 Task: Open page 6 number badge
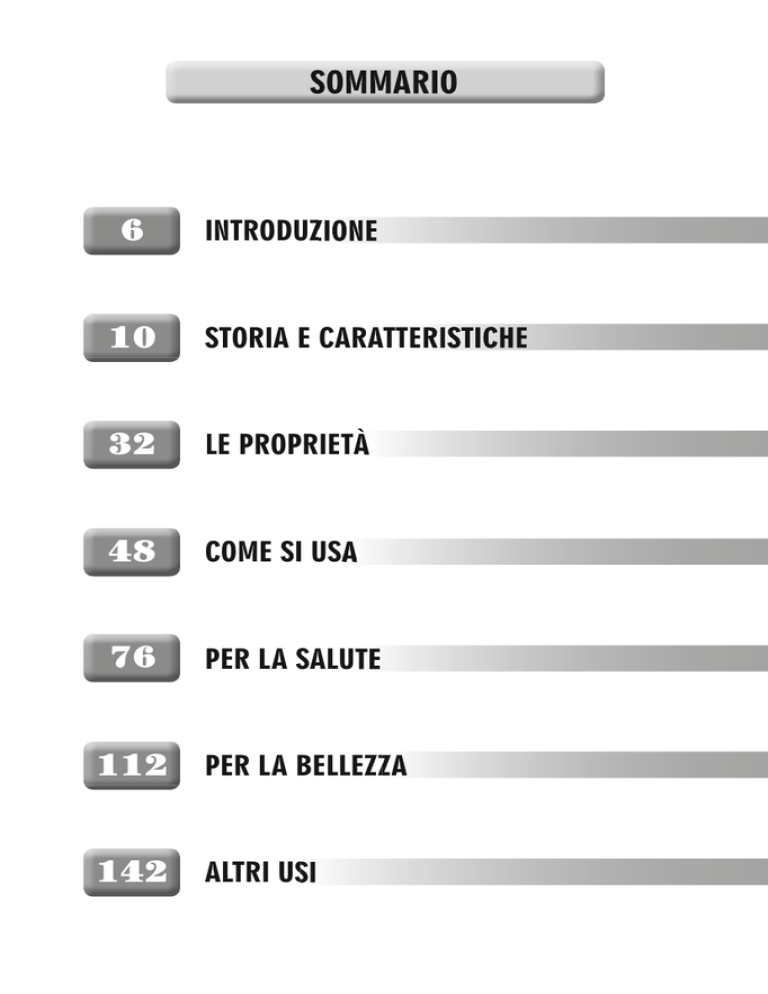click(132, 230)
